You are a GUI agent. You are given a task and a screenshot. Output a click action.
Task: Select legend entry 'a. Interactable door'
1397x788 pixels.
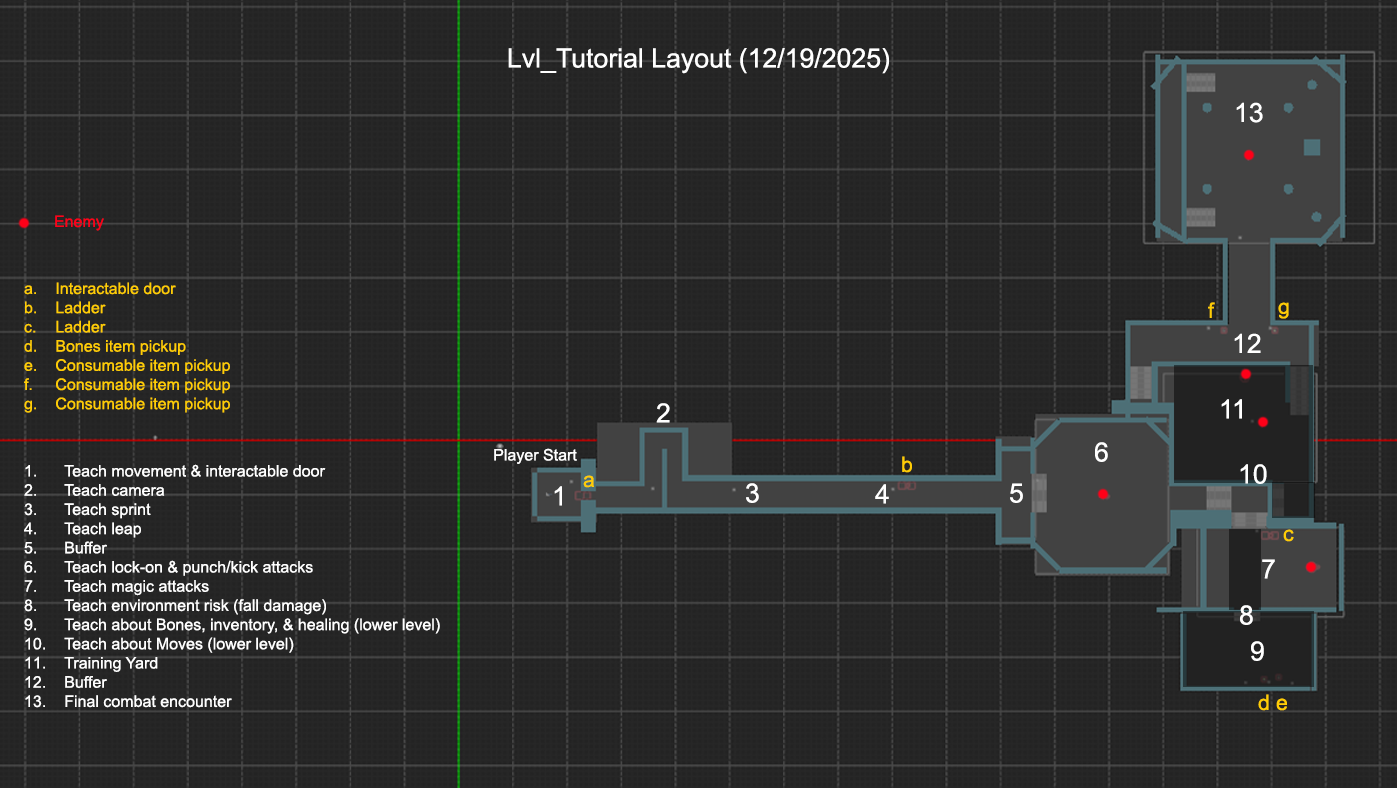point(100,289)
